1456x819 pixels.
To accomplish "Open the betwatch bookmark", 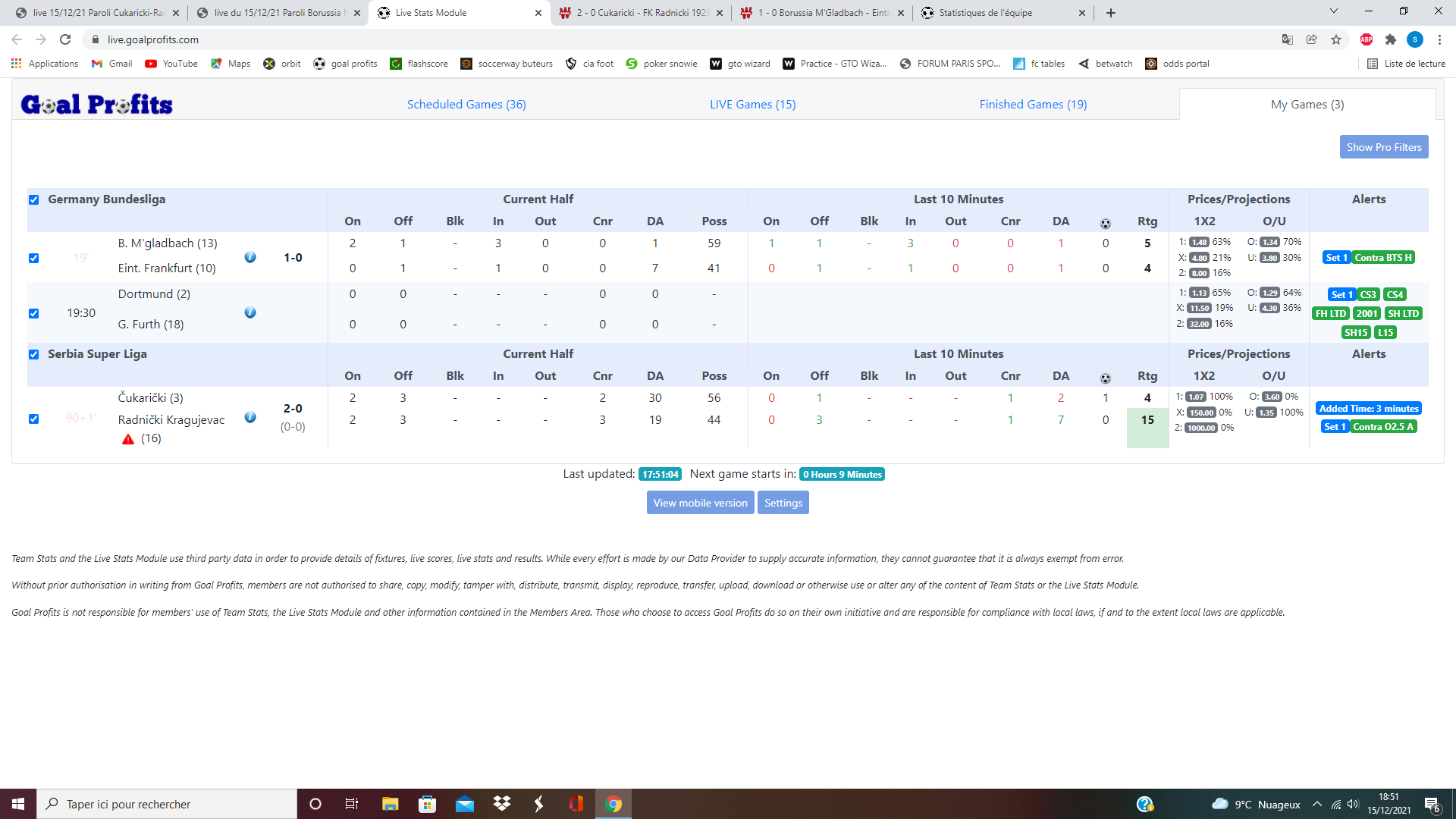I will click(1106, 64).
